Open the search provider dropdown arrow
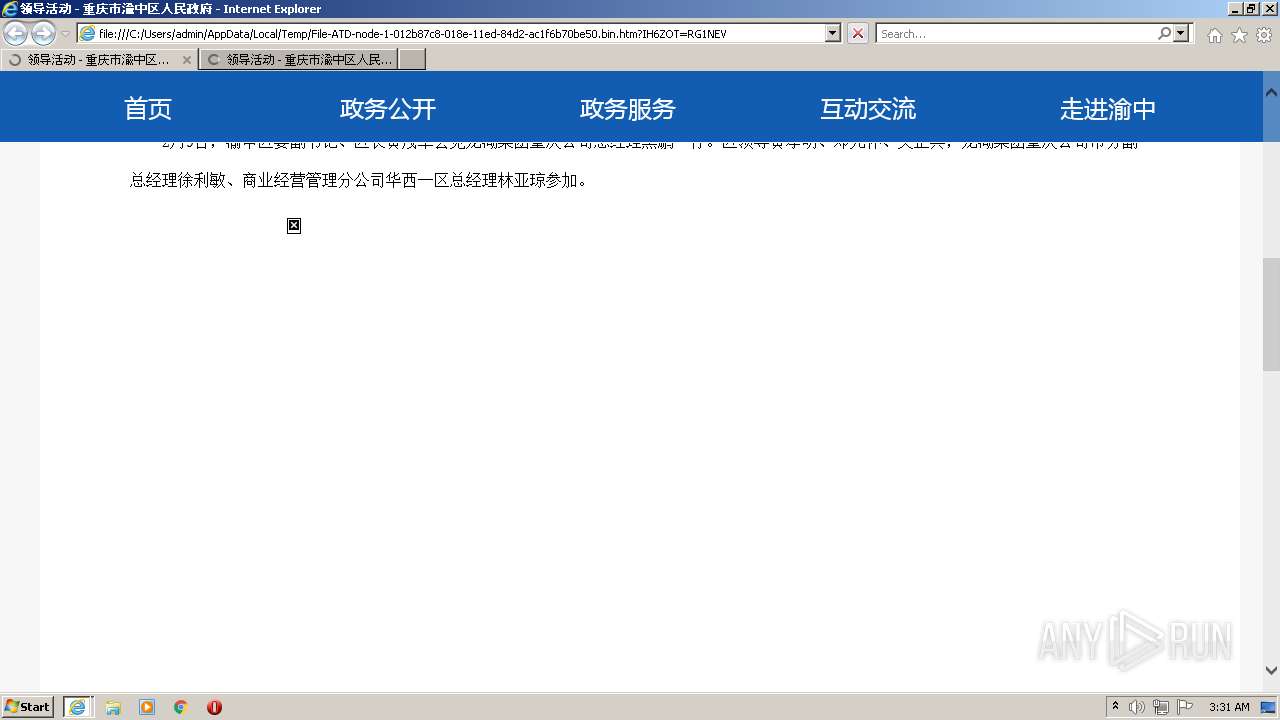 (x=1183, y=33)
